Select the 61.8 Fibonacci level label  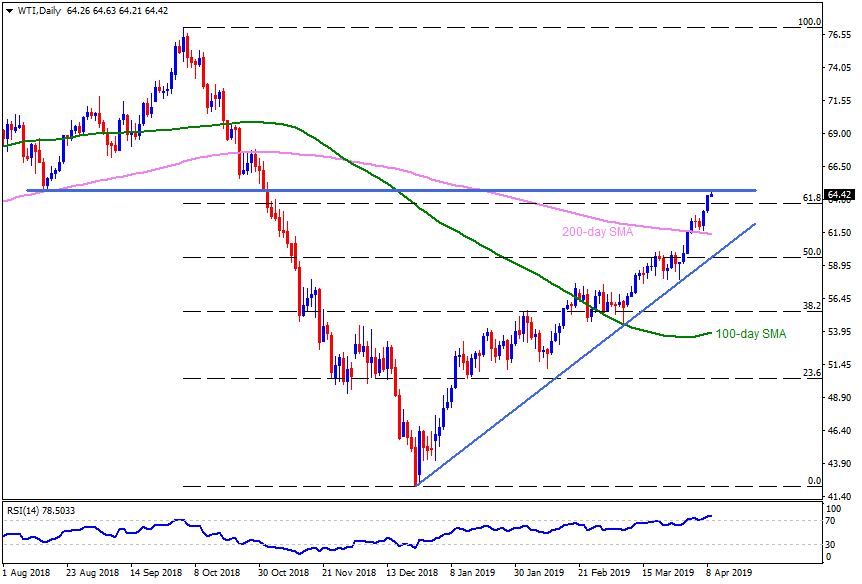pos(812,198)
